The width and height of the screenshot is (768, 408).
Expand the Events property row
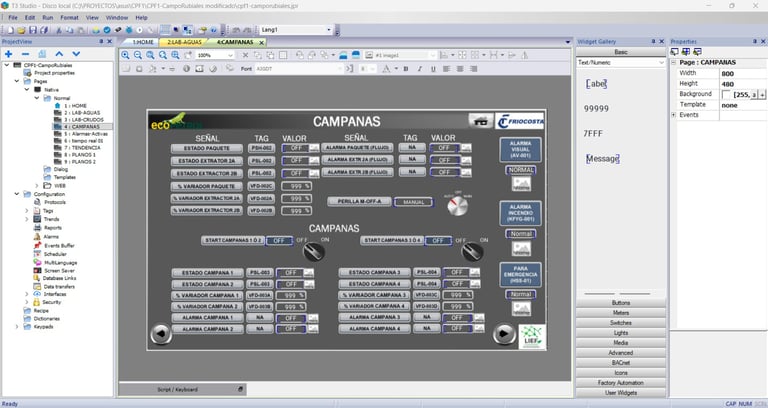673,115
